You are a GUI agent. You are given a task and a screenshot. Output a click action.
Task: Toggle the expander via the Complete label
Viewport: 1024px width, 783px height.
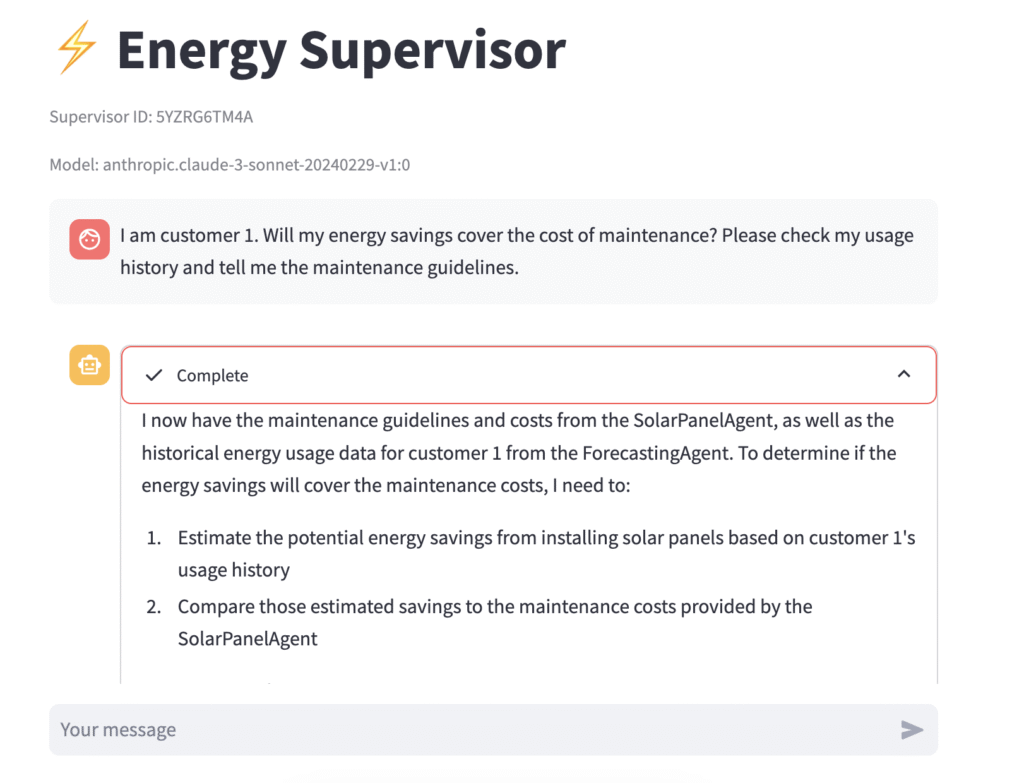point(212,376)
